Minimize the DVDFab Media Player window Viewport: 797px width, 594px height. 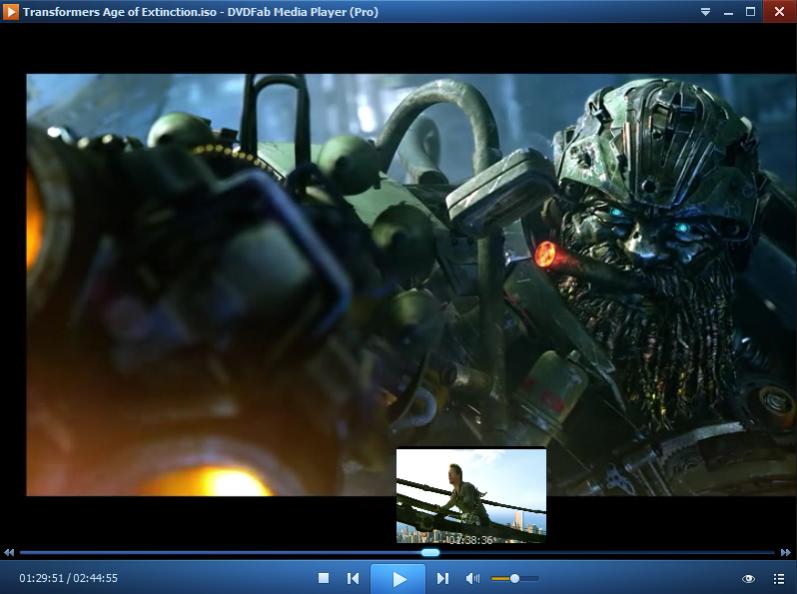point(728,12)
